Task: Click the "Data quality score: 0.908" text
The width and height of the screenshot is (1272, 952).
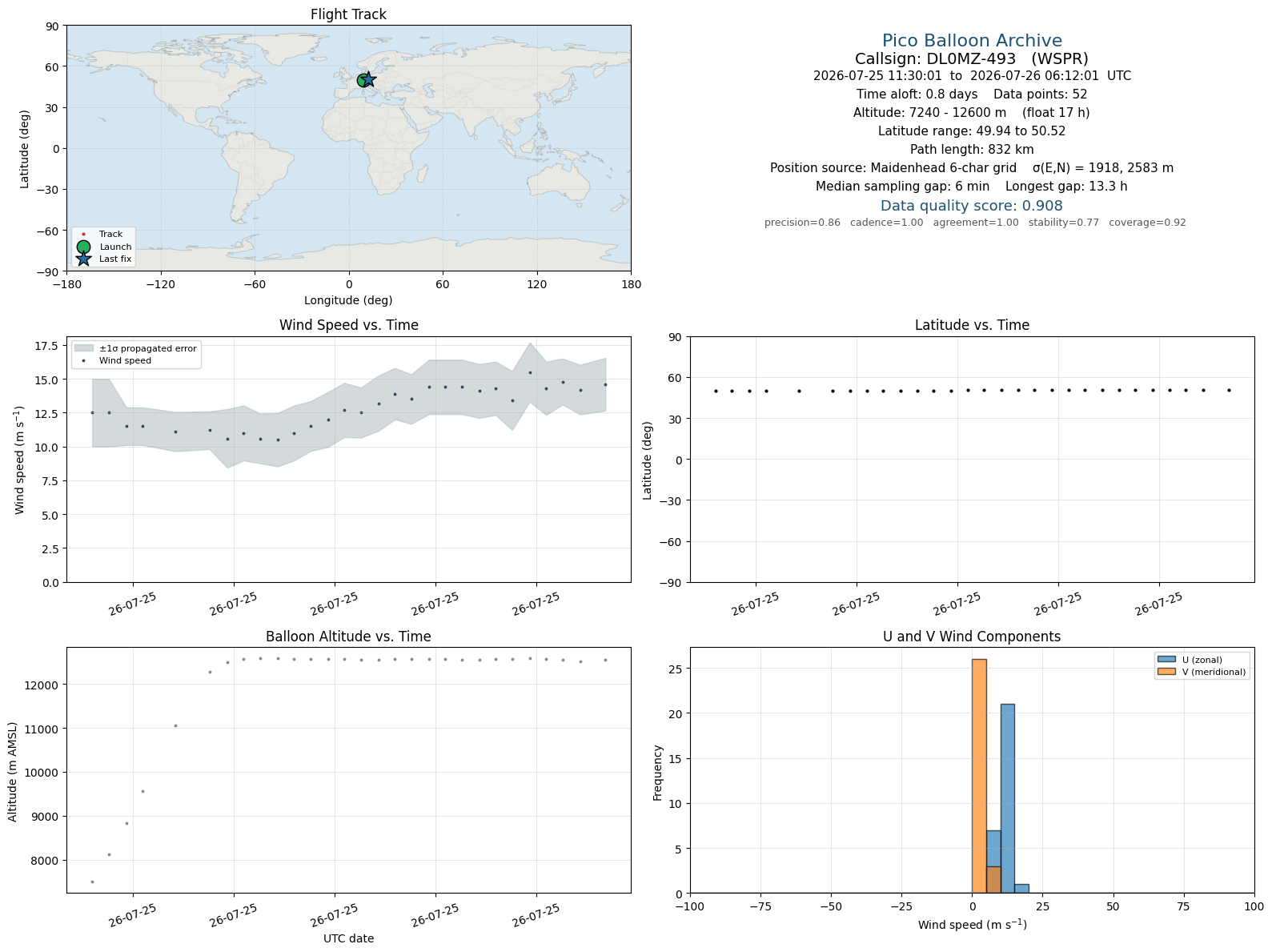Action: tap(972, 206)
